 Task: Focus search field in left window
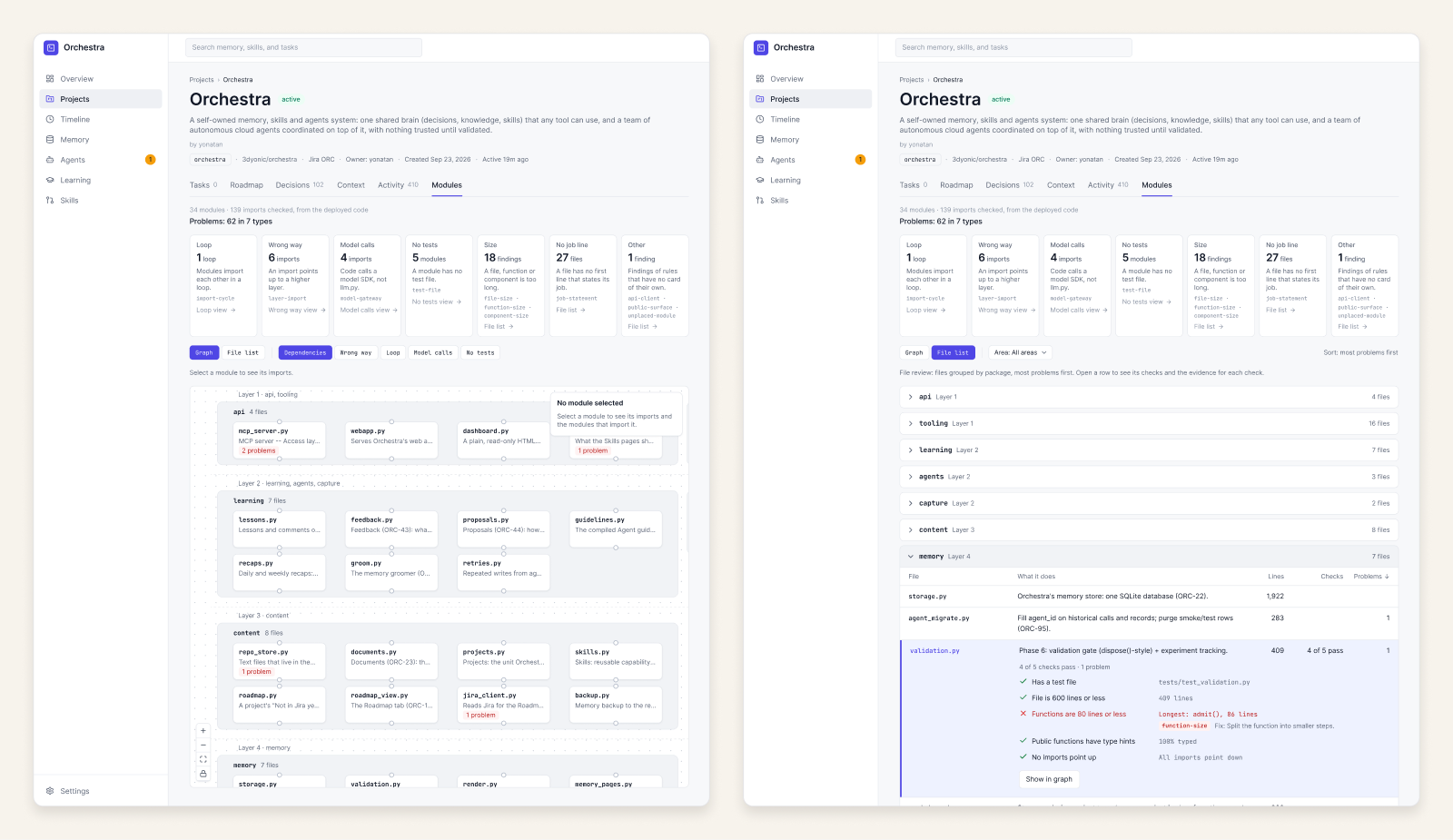(x=304, y=47)
